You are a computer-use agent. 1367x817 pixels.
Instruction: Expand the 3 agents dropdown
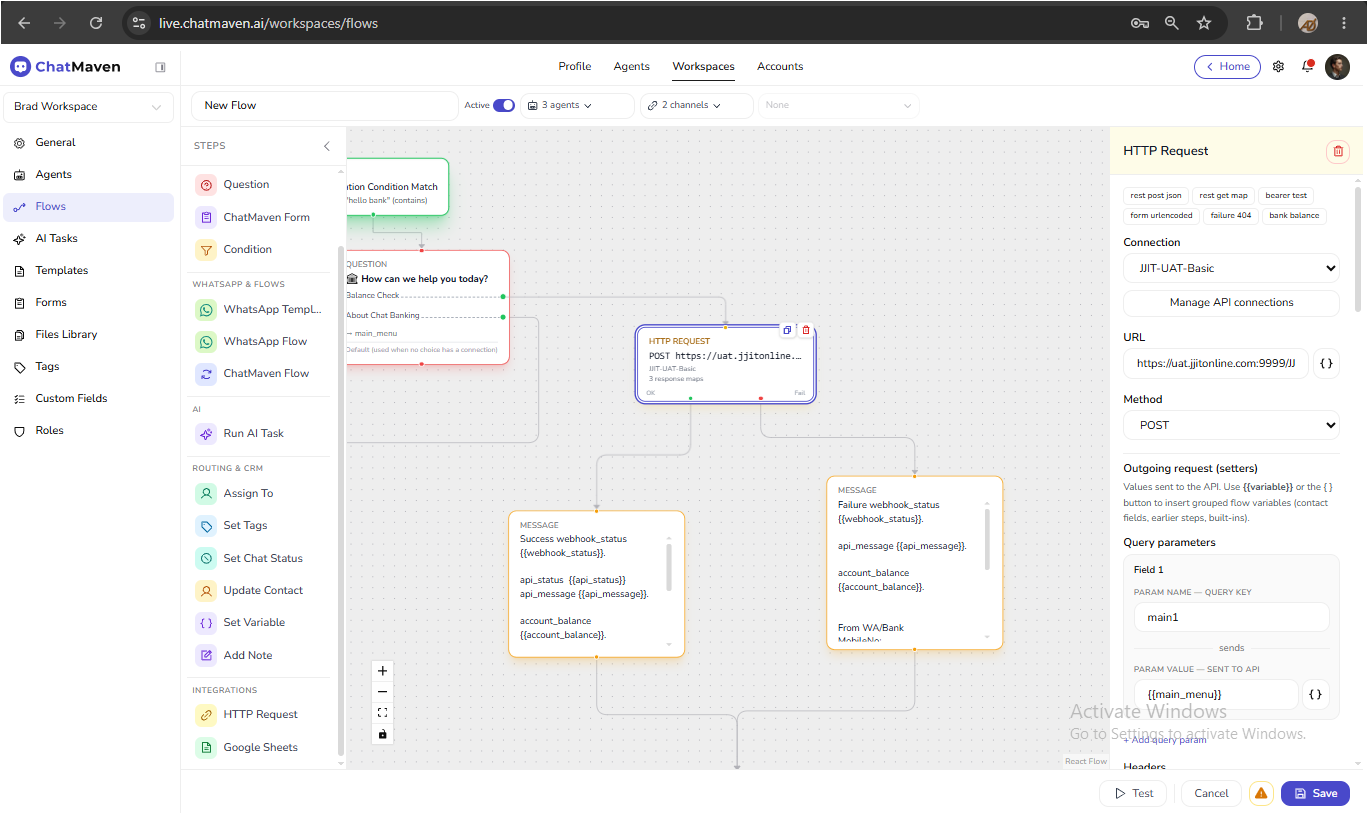(577, 105)
